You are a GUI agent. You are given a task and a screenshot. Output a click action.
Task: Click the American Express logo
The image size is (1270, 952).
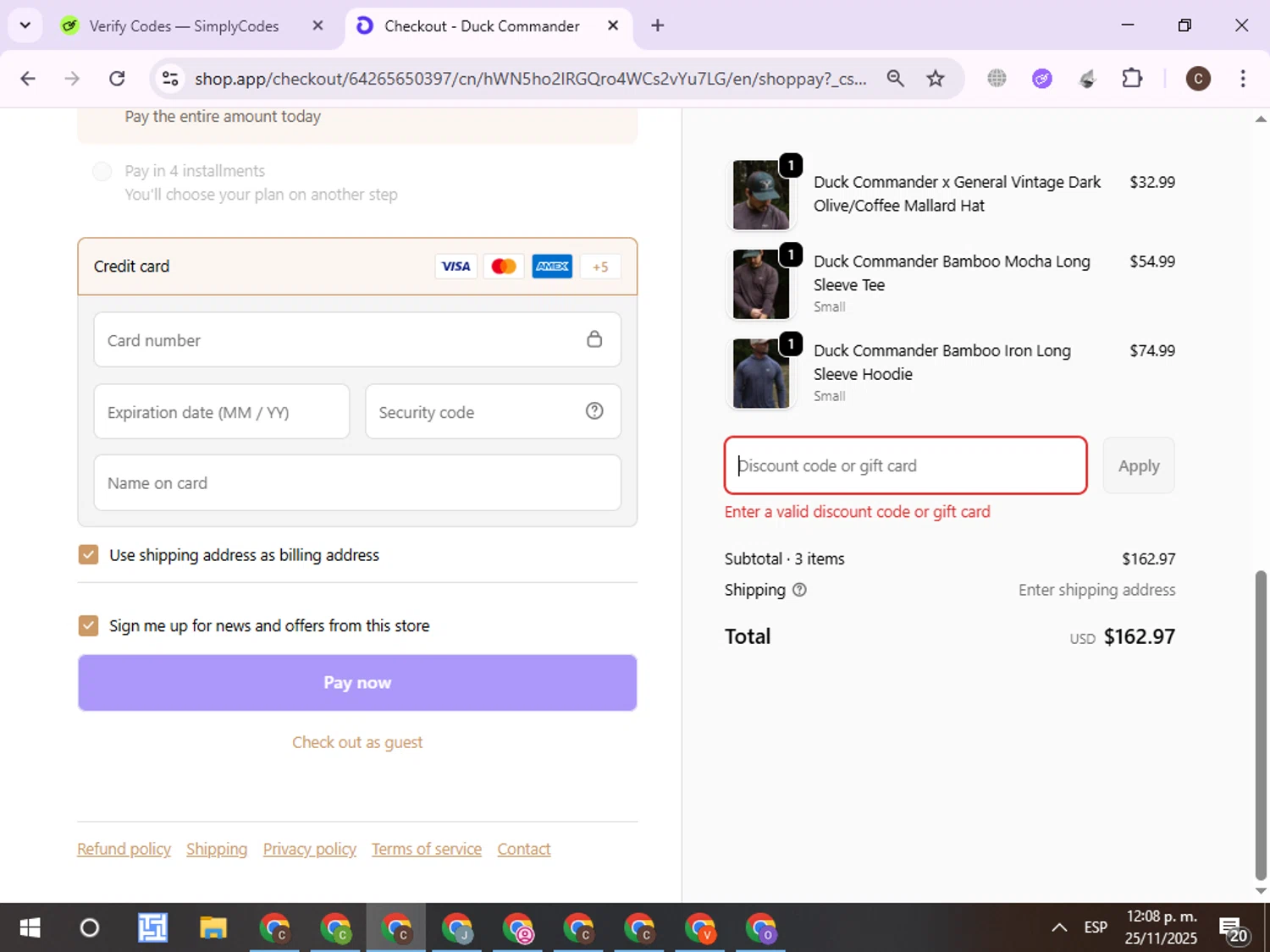click(x=552, y=267)
